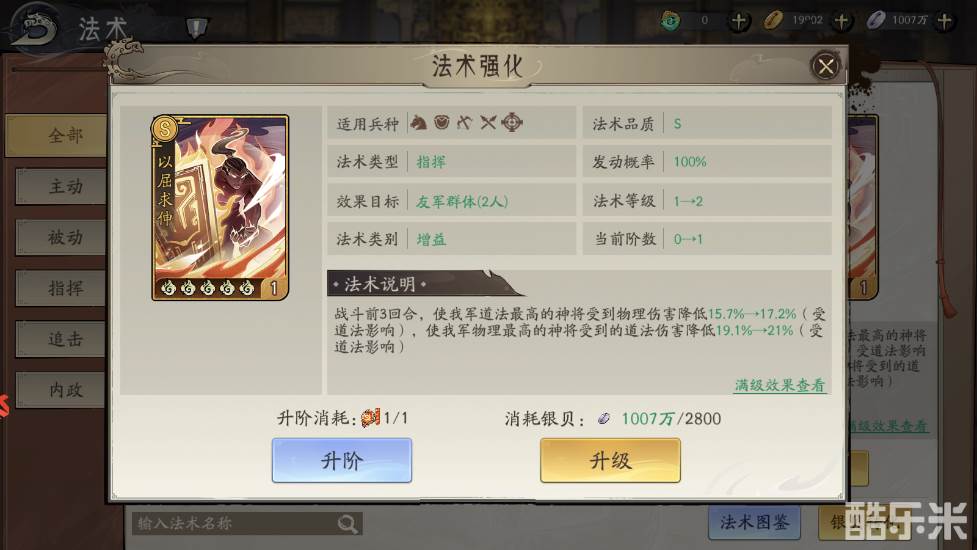Click the cavalry horse troop icon
This screenshot has height=550, width=977.
click(419, 123)
